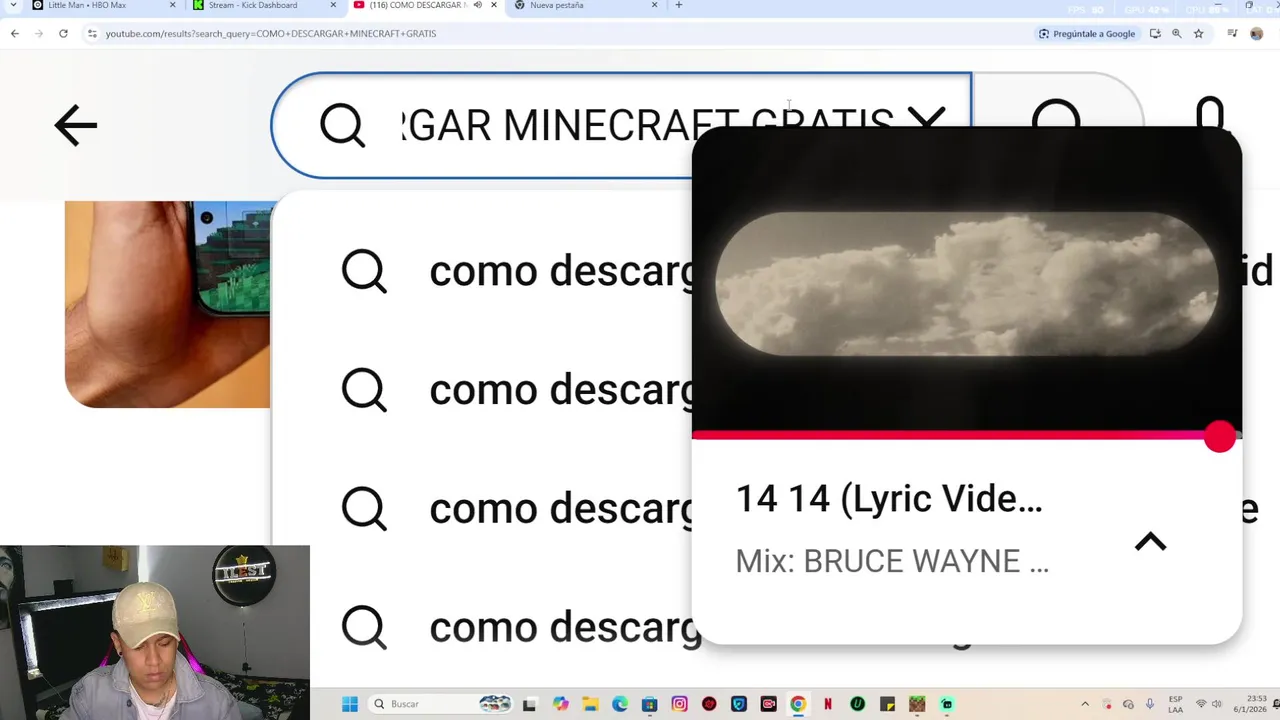
Task: Launch Copilot from the taskbar
Action: tap(560, 704)
